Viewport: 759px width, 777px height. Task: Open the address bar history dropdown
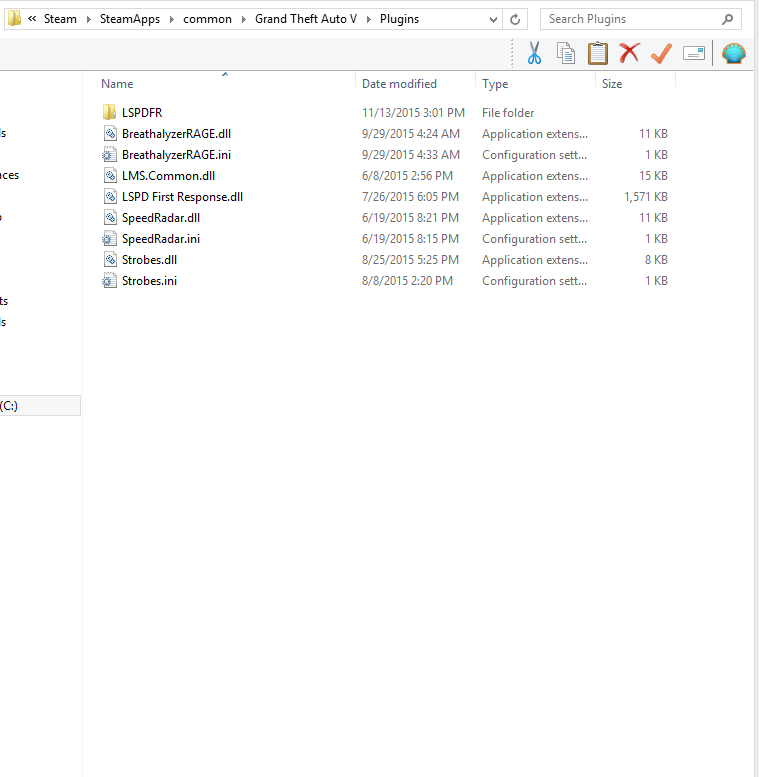[493, 19]
